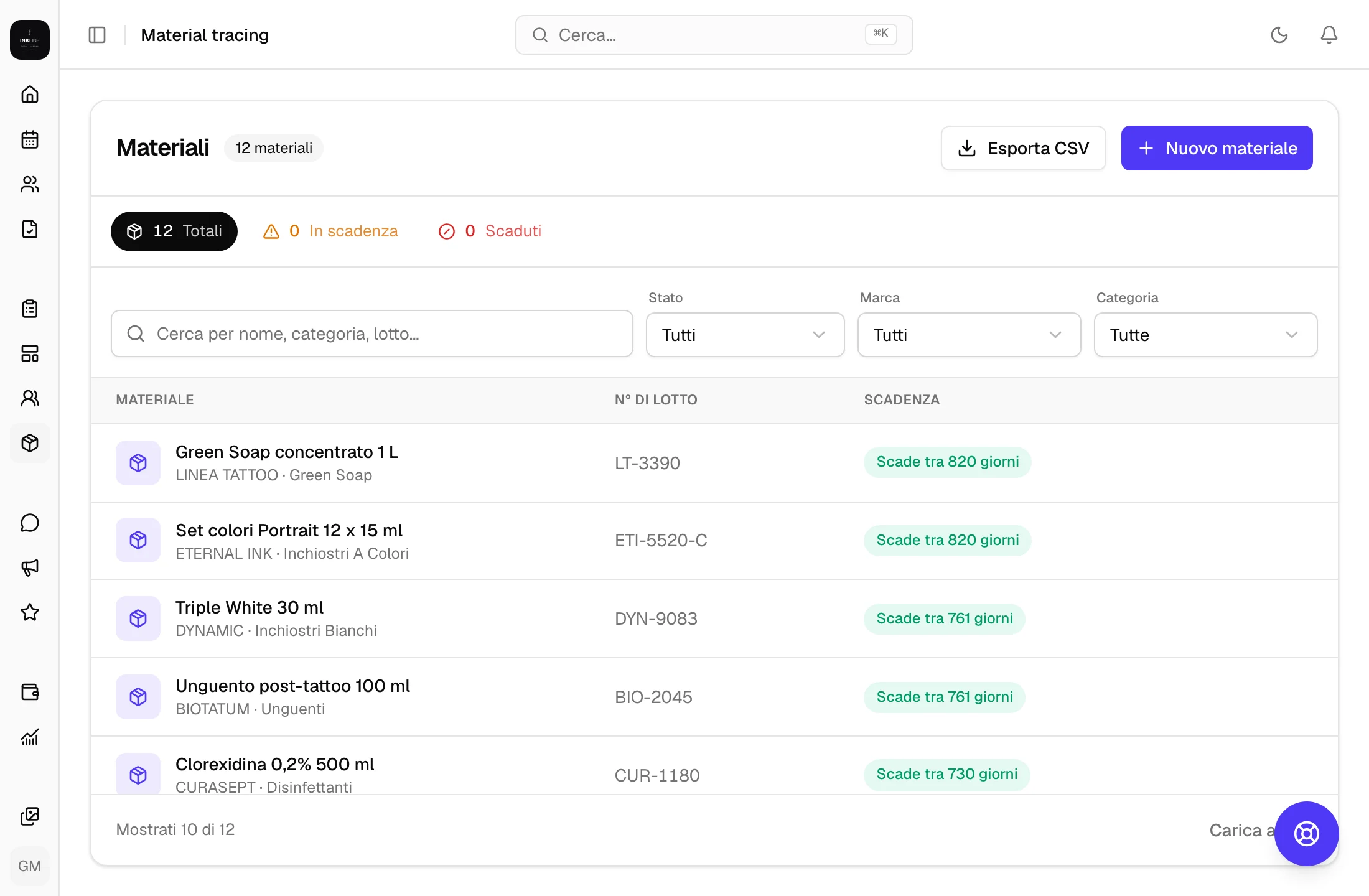Open the notifications bell
The image size is (1369, 896).
pos(1329,35)
